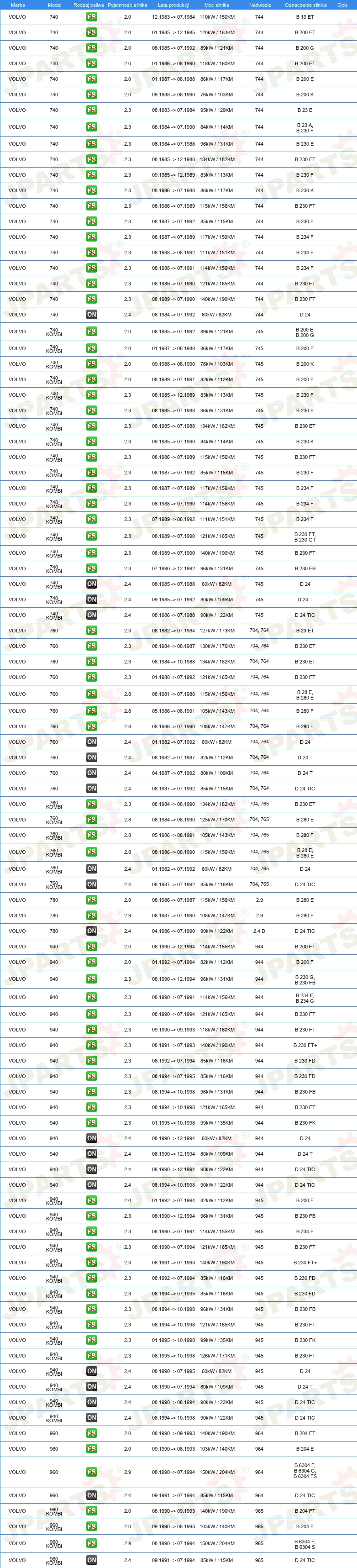Click petrol icon for 740 KOMBI 'B 200 E, B 200 G'
Viewport: 357px width, 1568px height.
(91, 332)
